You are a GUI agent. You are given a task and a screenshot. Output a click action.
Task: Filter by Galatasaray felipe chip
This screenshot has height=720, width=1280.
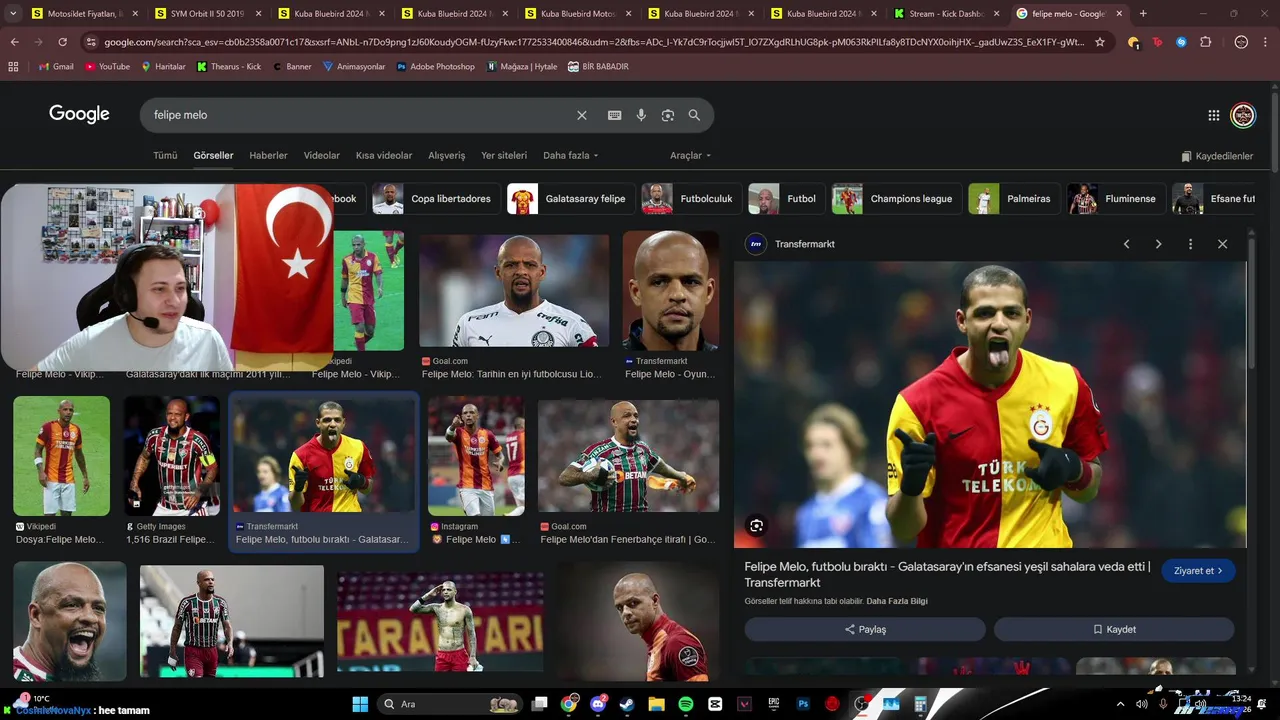[570, 199]
